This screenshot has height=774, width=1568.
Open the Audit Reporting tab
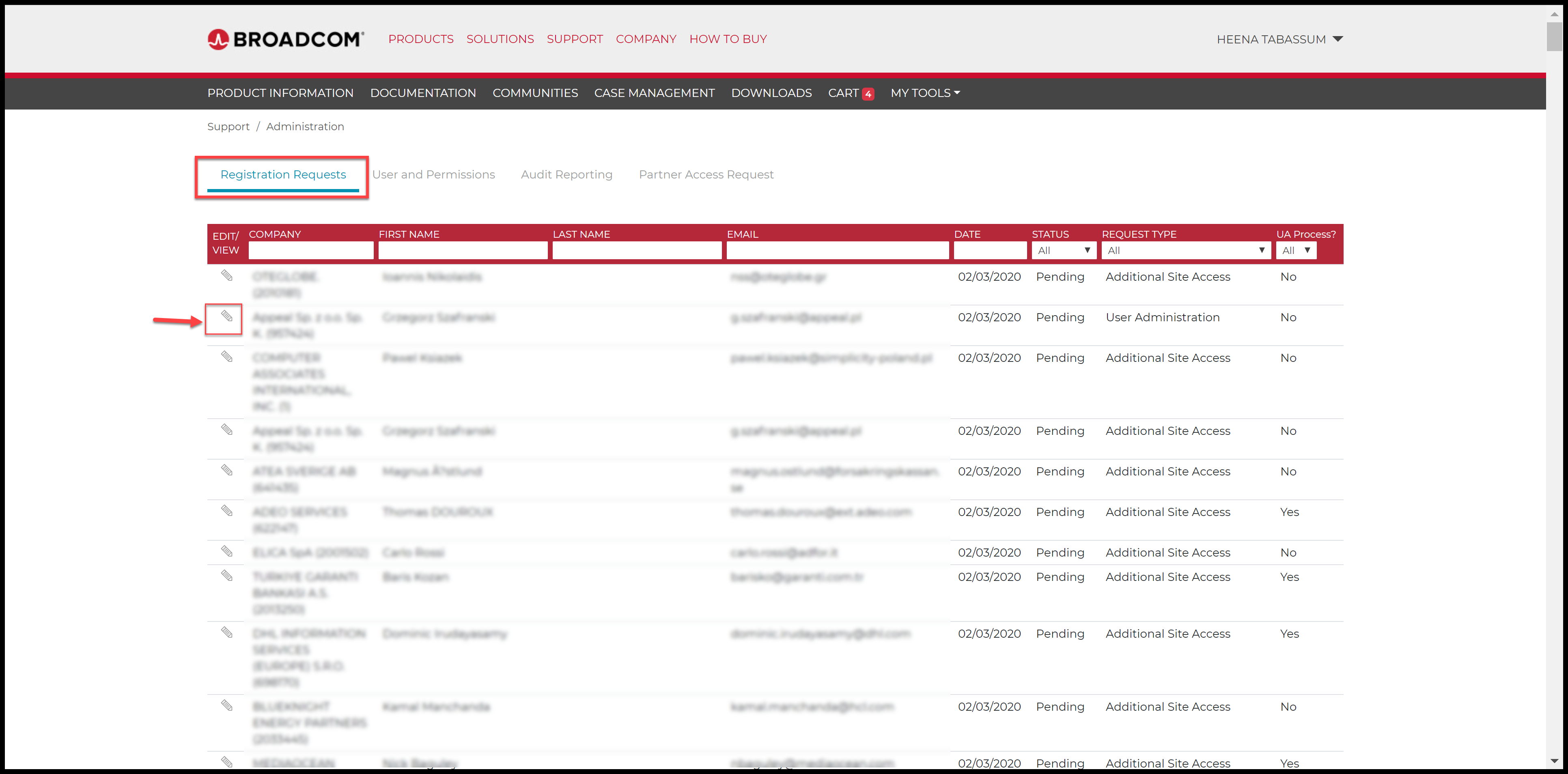tap(566, 174)
